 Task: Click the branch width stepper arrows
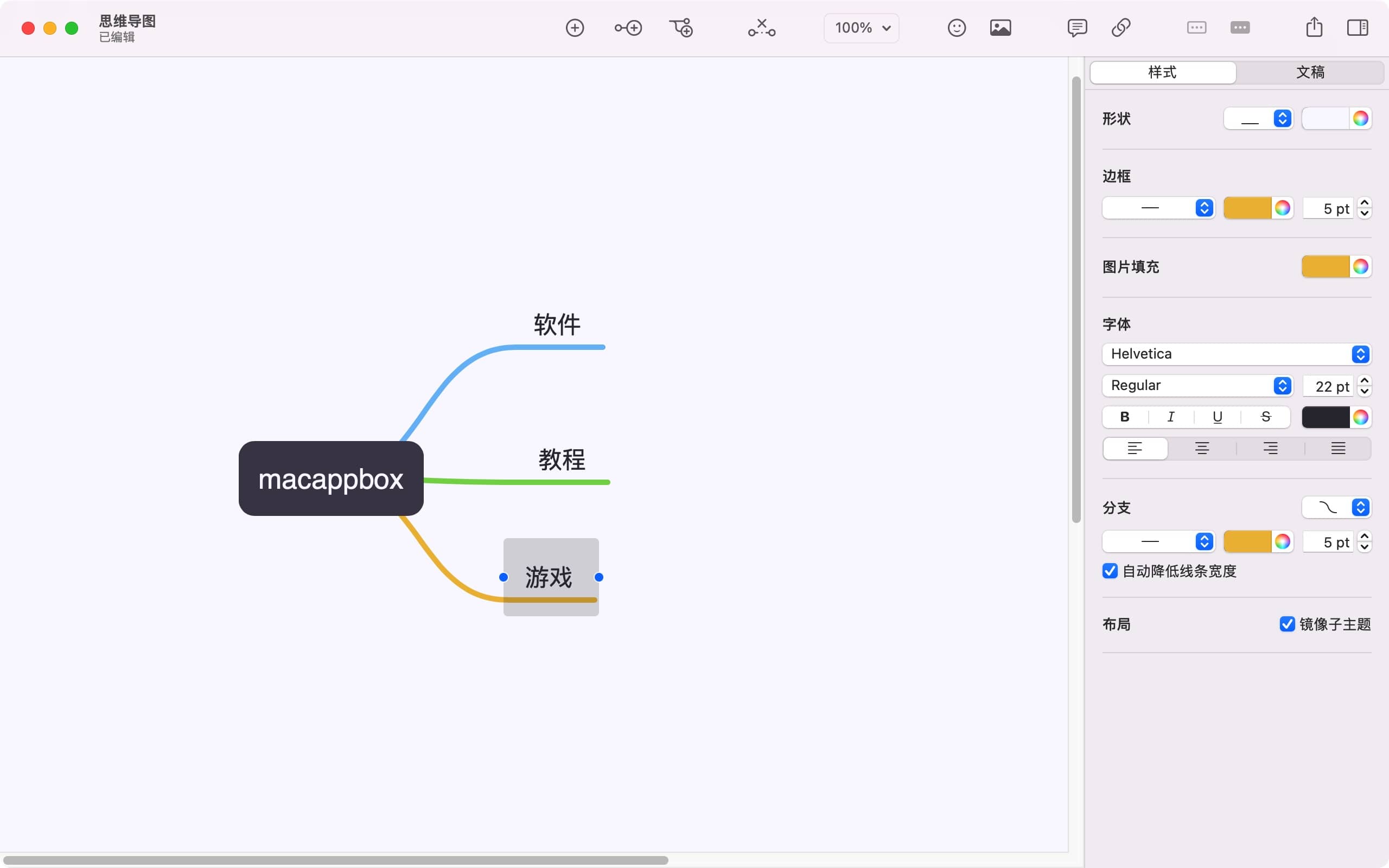click(1365, 541)
